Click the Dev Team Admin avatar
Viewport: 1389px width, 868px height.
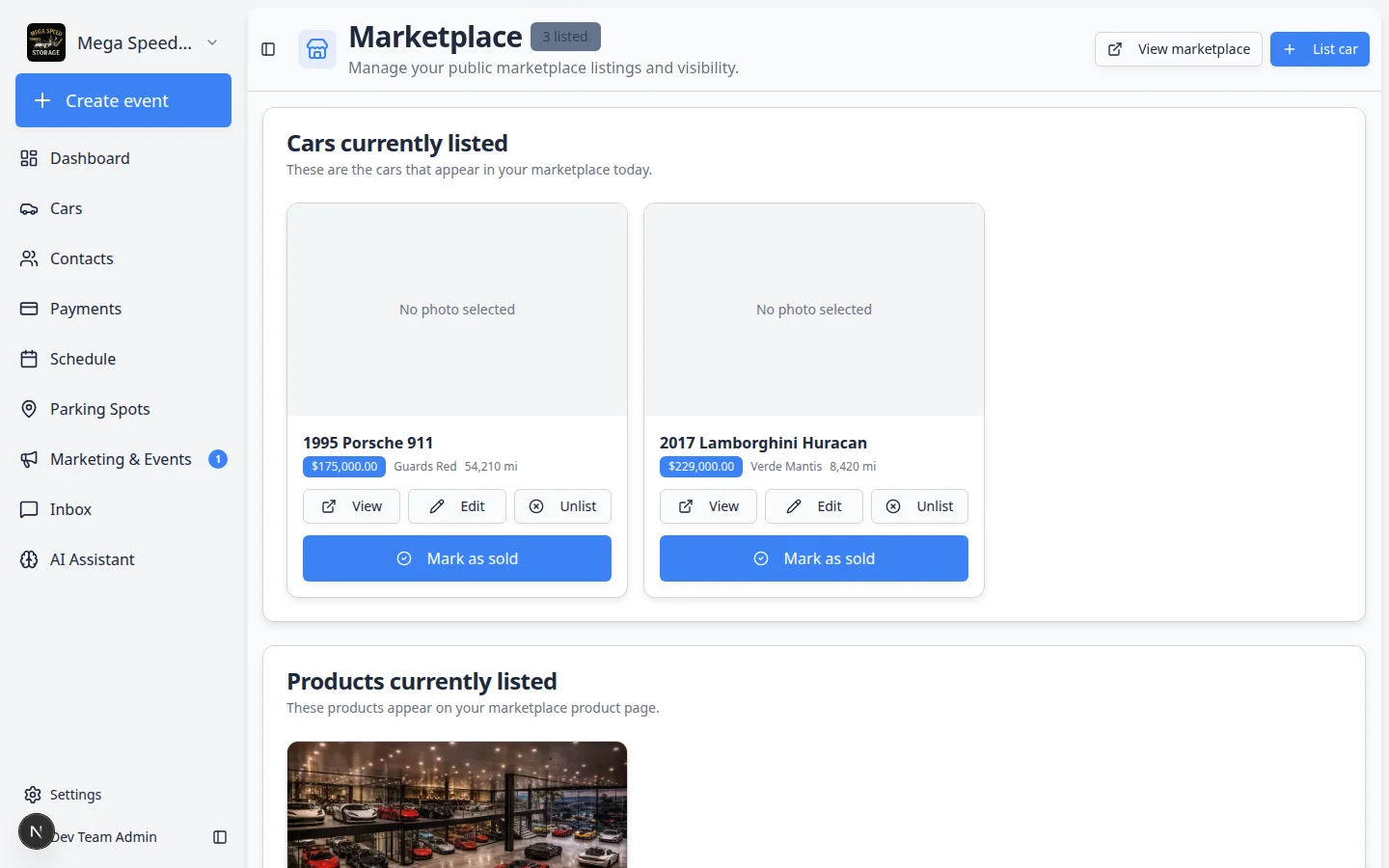37,831
